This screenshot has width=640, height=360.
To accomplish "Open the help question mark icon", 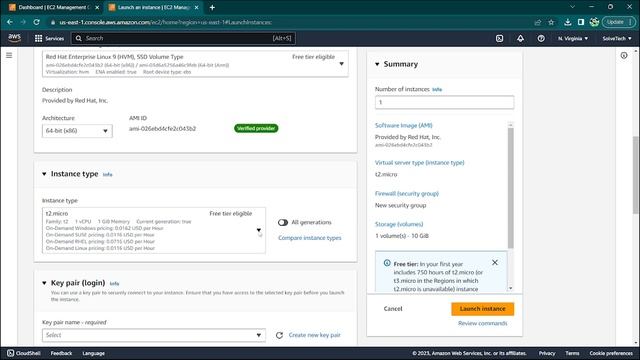I will pyautogui.click(x=541, y=38).
